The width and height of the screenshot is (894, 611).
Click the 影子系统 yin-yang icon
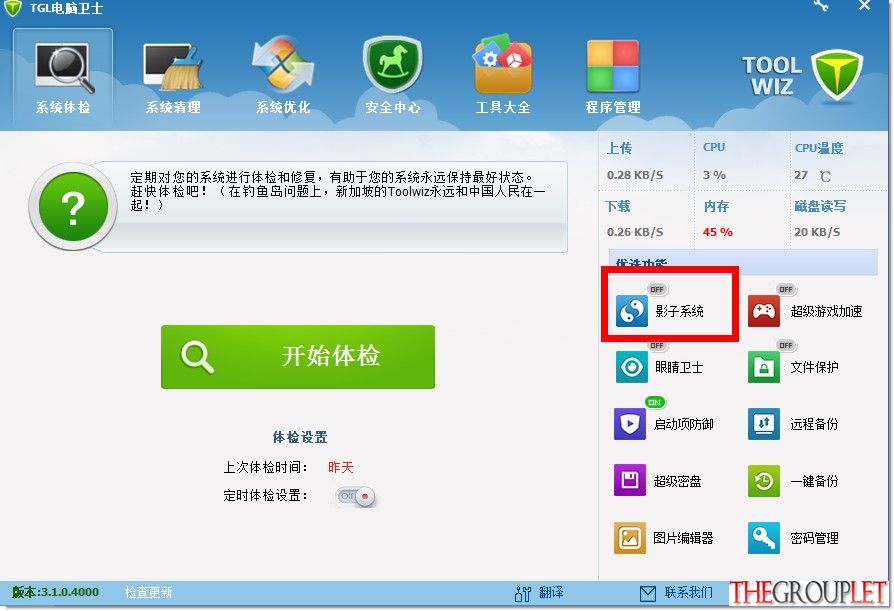tap(631, 311)
